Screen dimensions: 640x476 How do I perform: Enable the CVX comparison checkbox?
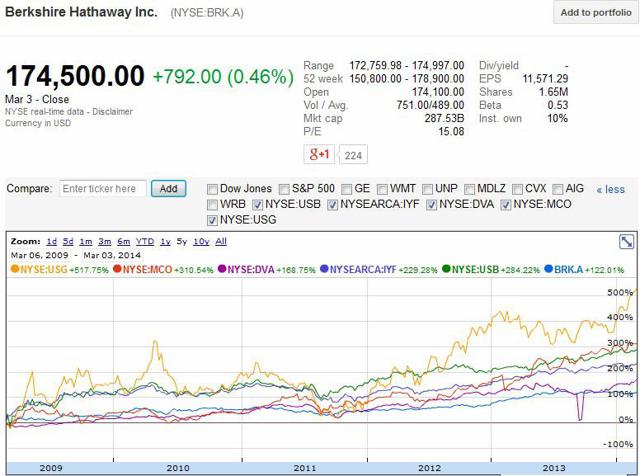point(517,189)
